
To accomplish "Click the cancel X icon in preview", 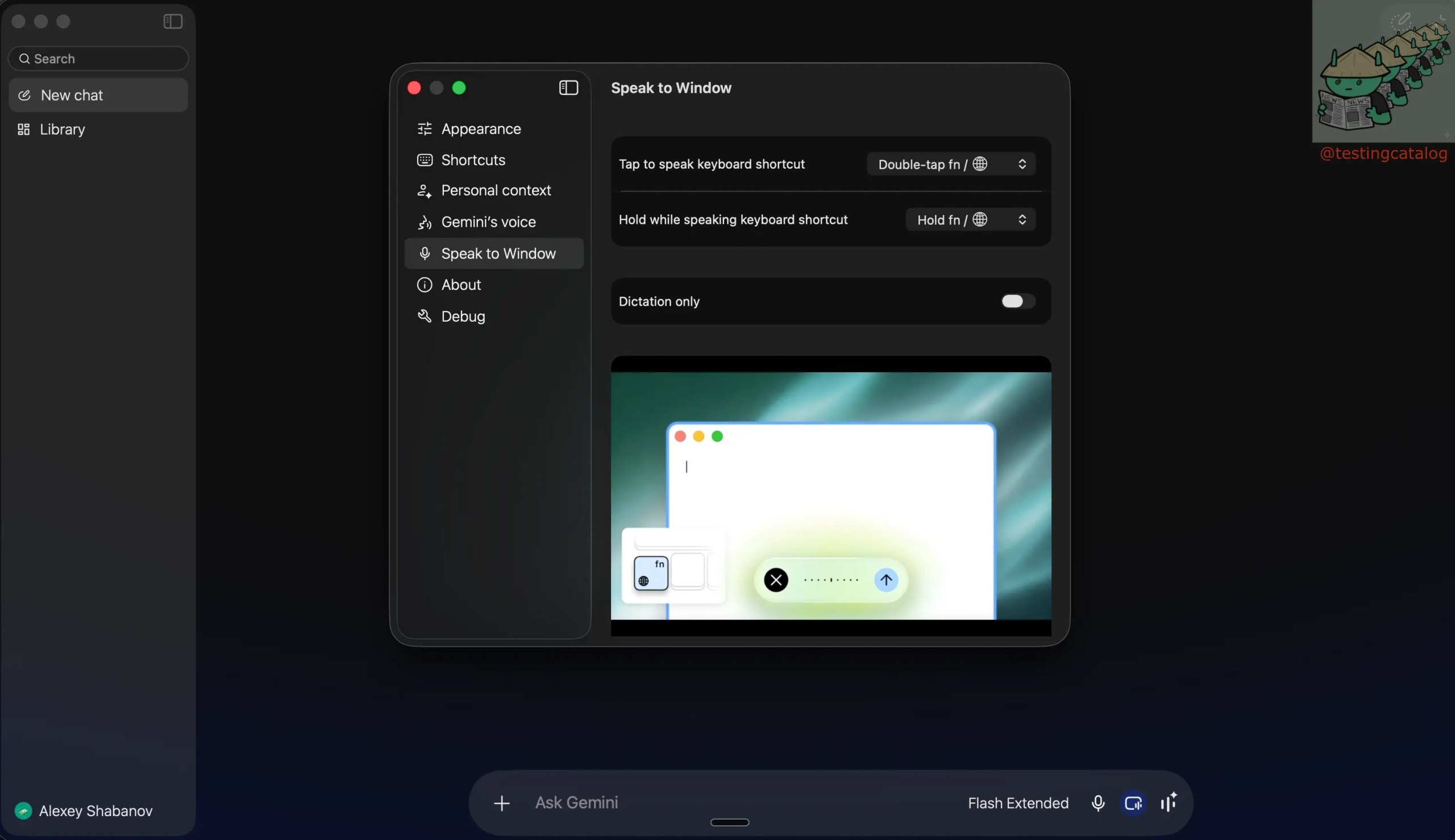I will click(x=776, y=580).
